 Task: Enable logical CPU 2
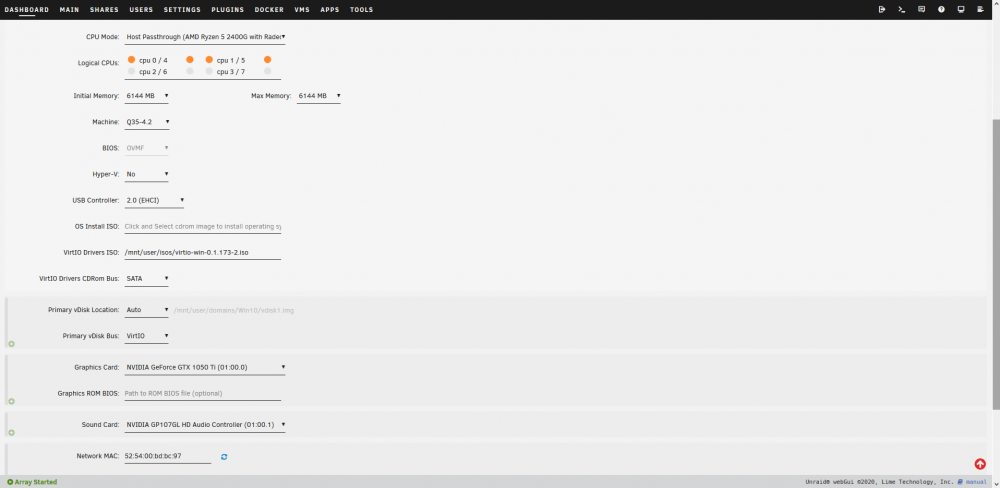131,71
